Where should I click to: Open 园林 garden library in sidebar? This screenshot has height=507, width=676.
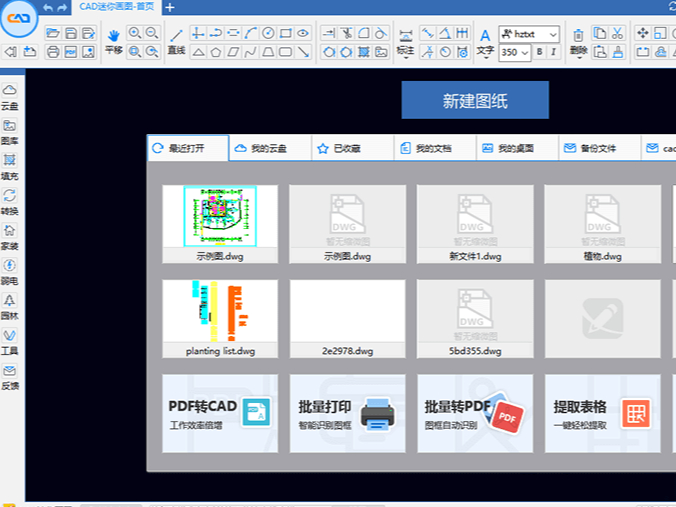coord(10,307)
